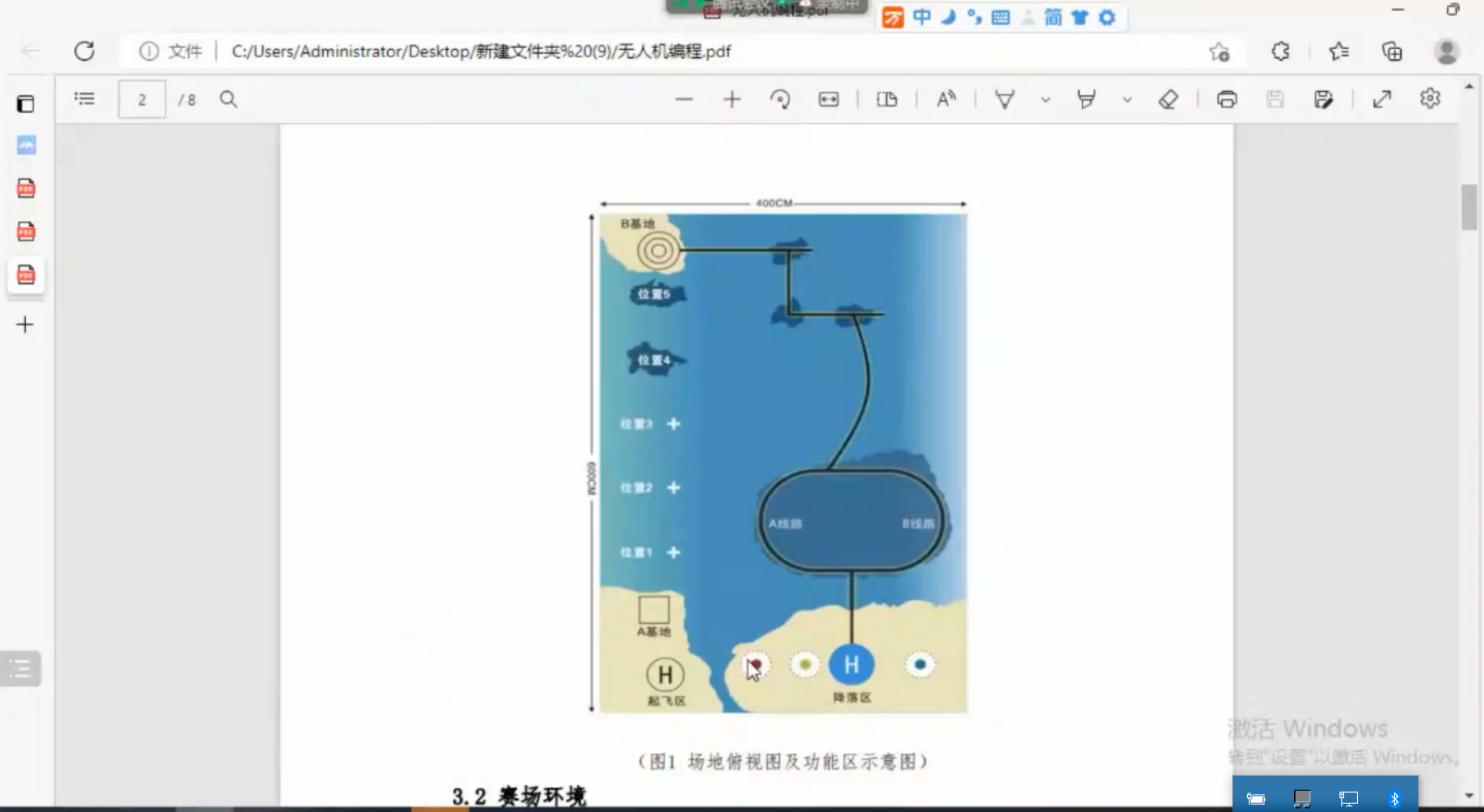The width and height of the screenshot is (1484, 812).
Task: Expand the Draw tool options arrow
Action: 1045,99
